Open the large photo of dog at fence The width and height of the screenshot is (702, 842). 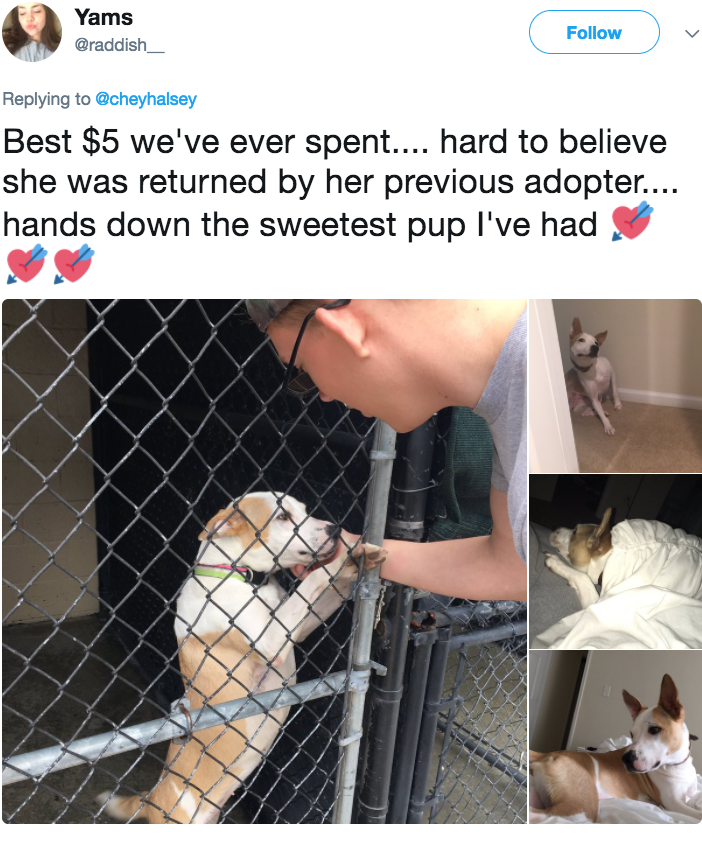coord(264,561)
